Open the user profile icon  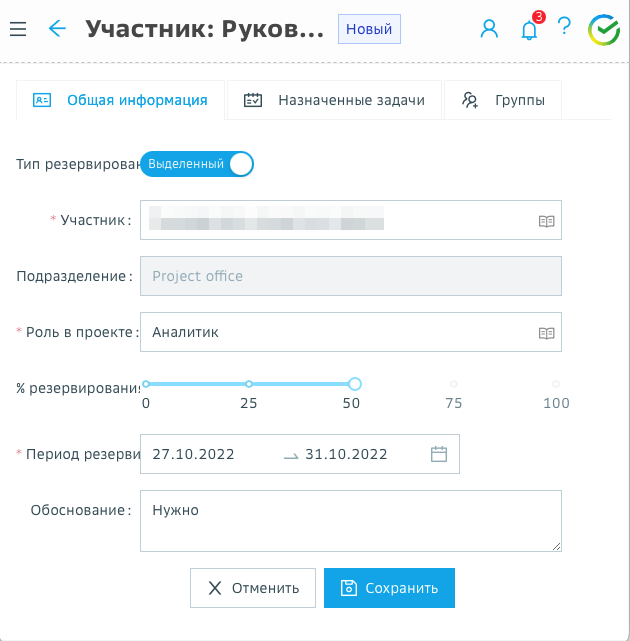pyautogui.click(x=489, y=29)
